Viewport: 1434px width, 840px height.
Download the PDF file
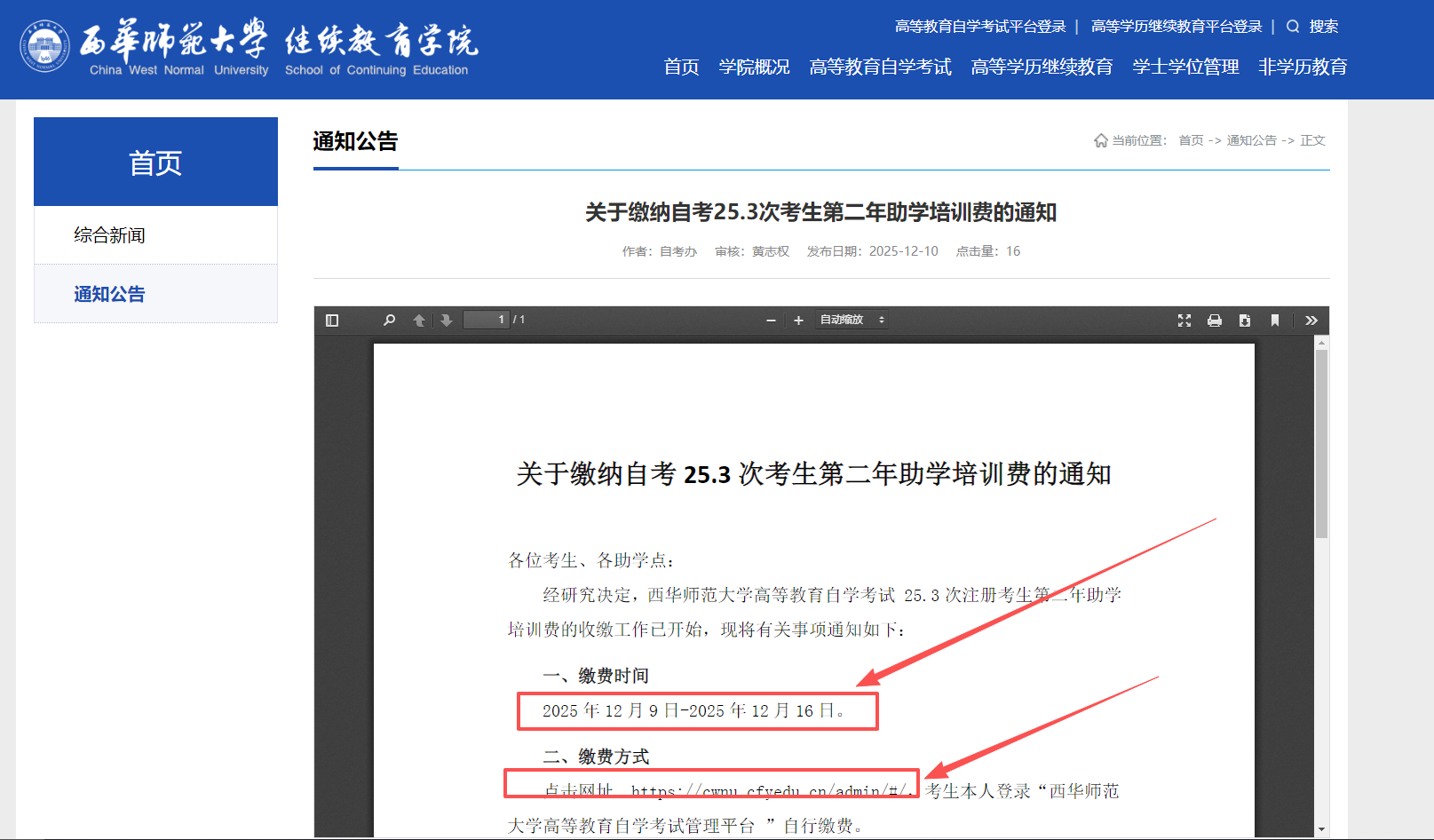1245,321
